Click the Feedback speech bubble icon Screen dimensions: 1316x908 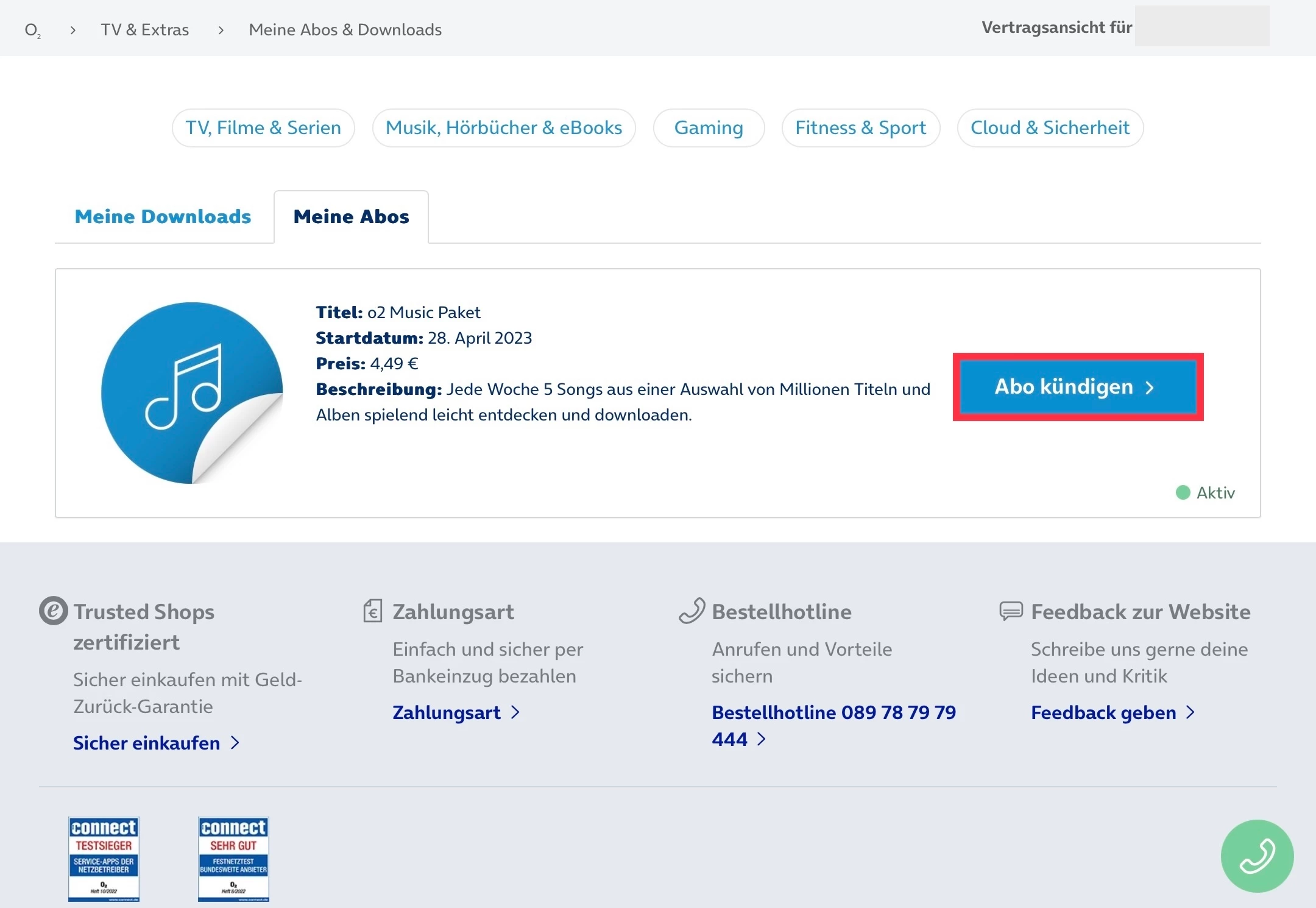[x=1011, y=611]
